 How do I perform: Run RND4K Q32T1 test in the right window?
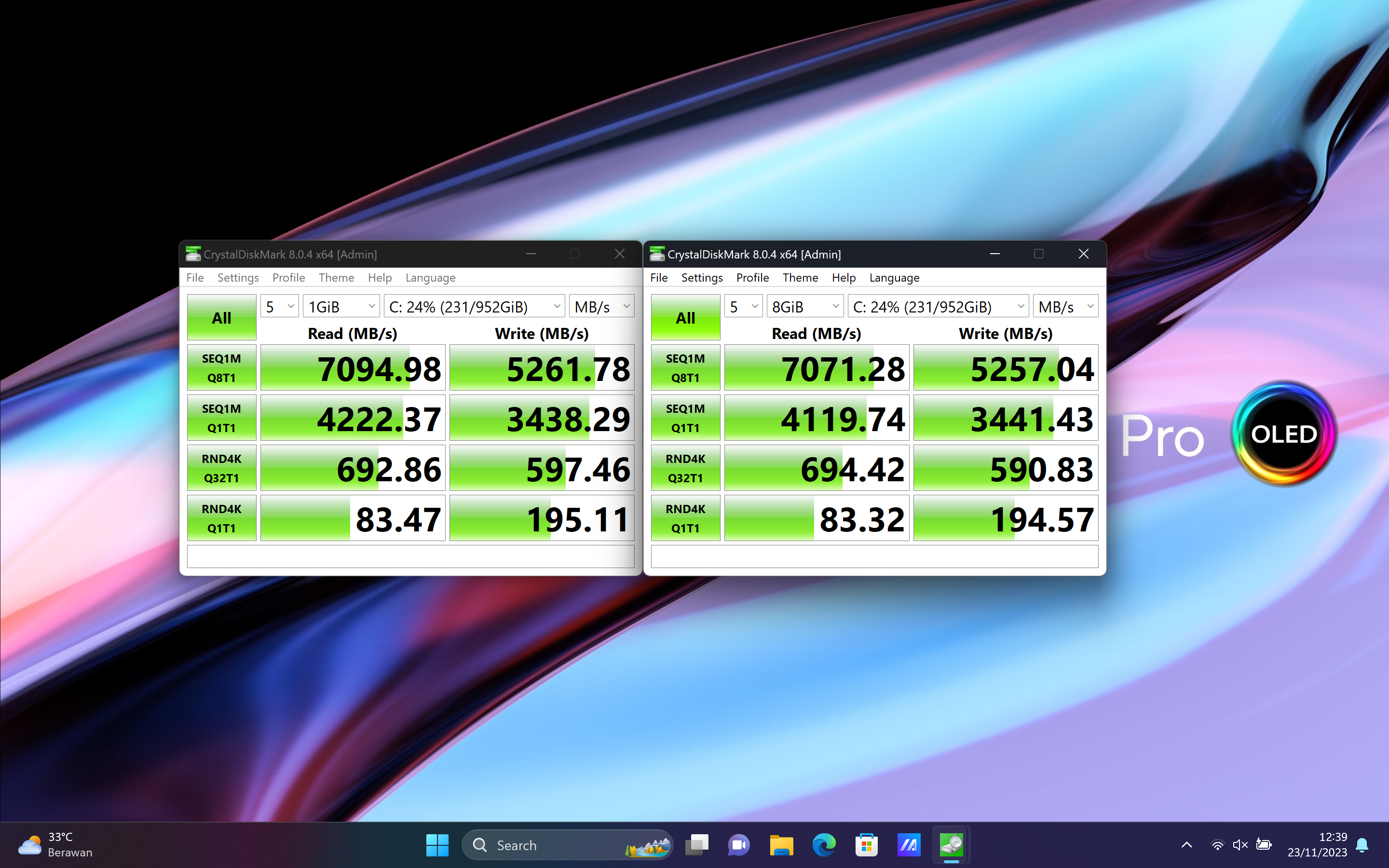coord(685,468)
